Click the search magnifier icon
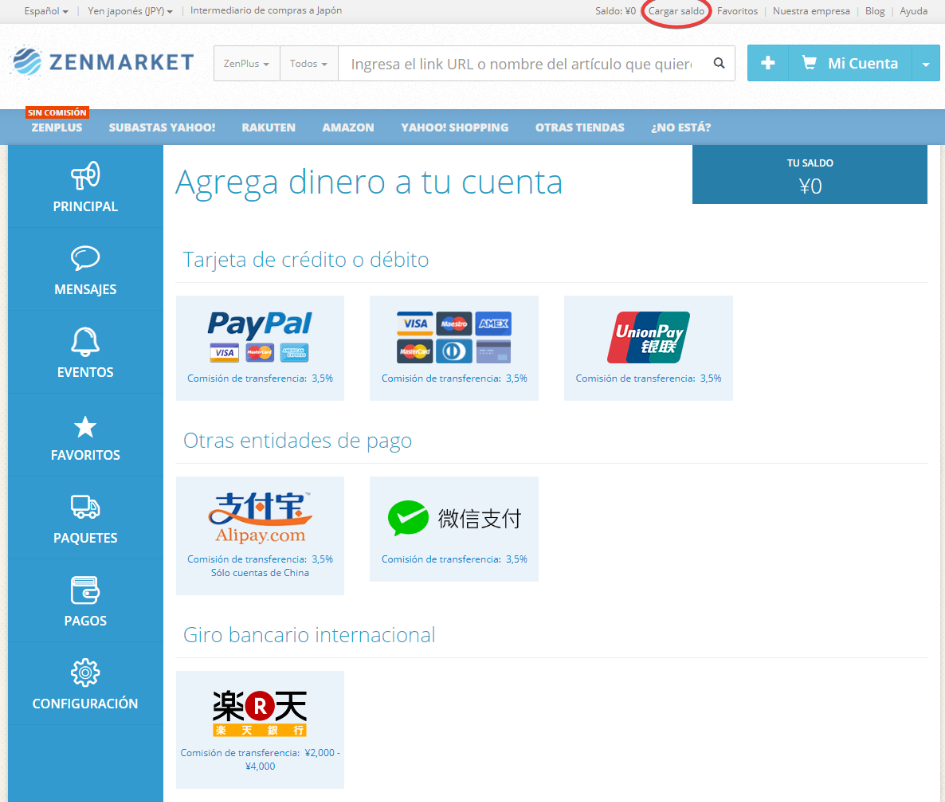 pos(719,63)
